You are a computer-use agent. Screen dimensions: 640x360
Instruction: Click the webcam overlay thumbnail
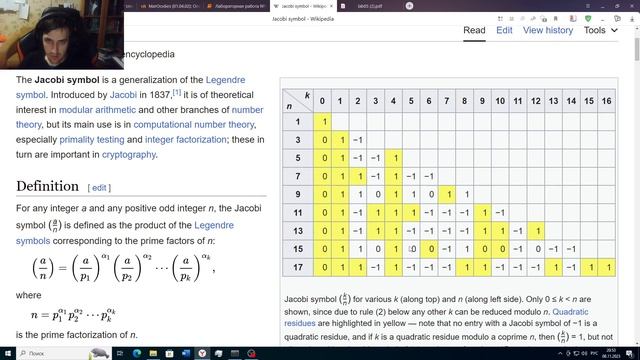62,34
